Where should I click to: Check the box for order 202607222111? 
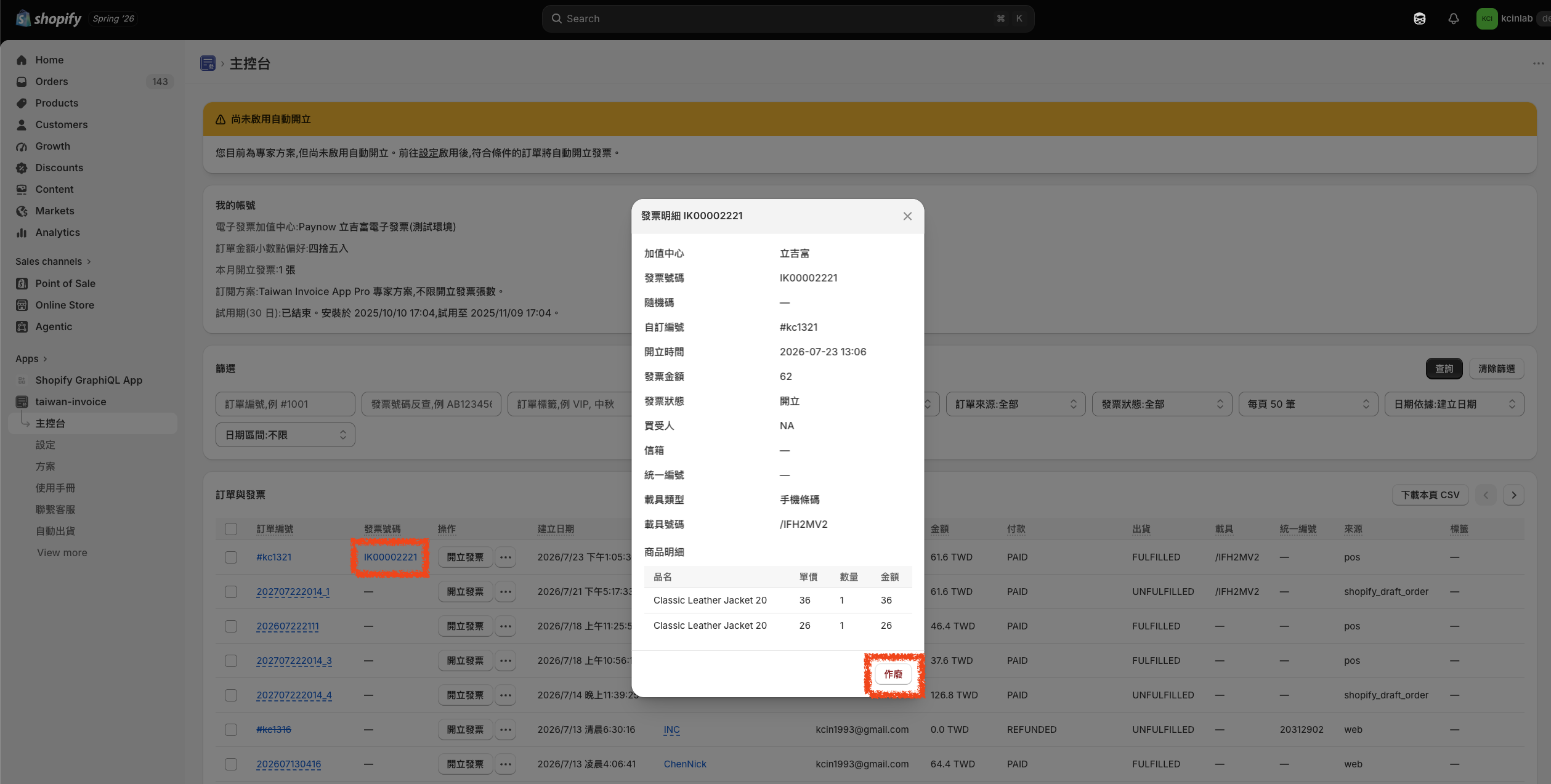[x=231, y=626]
